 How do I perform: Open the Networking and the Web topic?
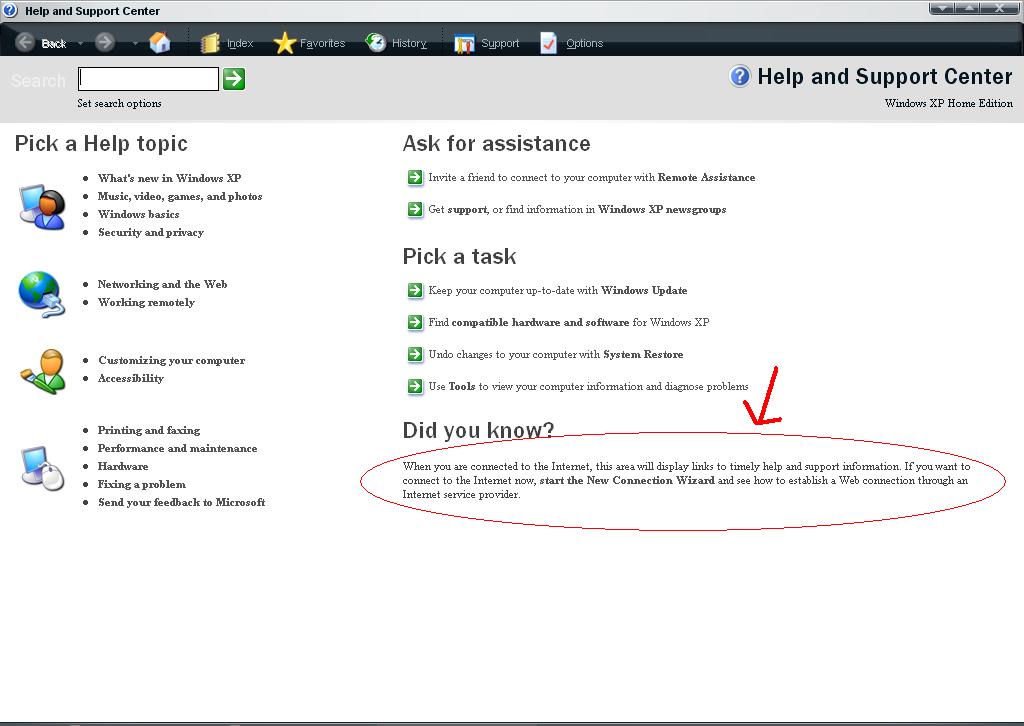pos(162,284)
